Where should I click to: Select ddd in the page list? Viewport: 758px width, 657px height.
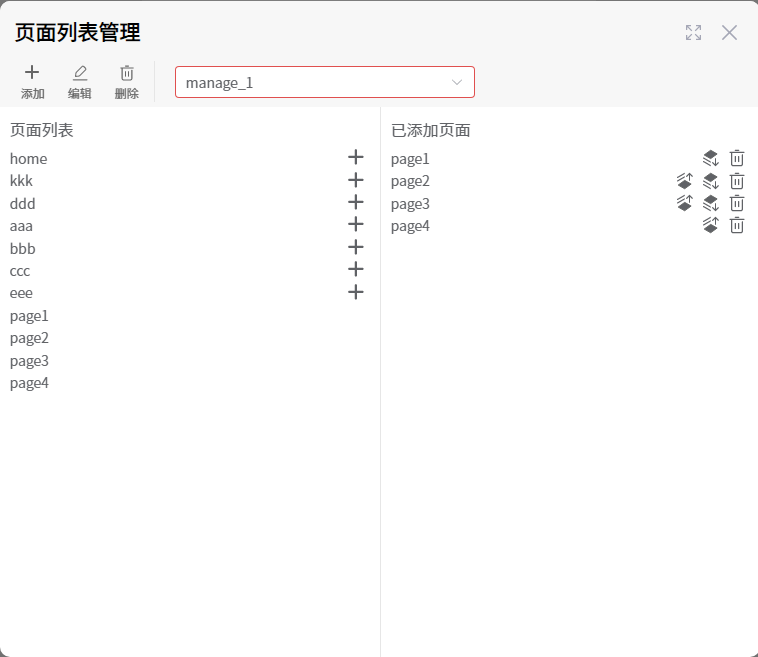coord(23,204)
